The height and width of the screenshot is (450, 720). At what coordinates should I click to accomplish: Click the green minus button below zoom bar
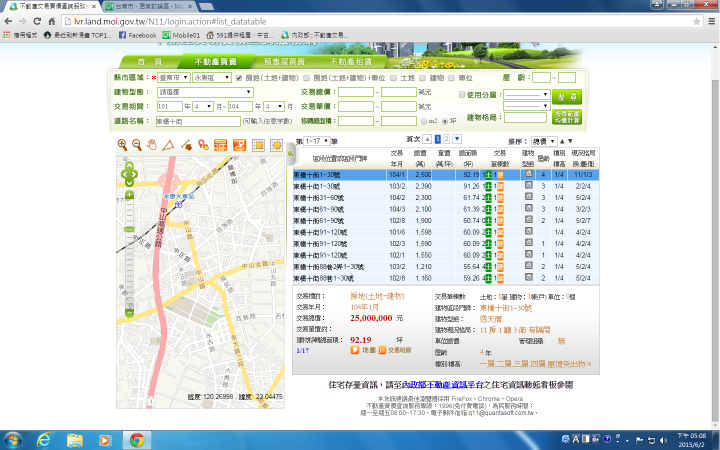(x=129, y=313)
